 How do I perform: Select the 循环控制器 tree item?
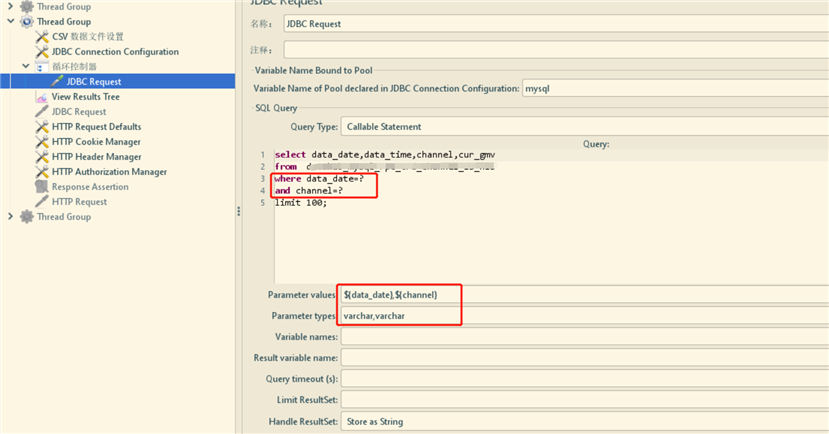tap(75, 67)
